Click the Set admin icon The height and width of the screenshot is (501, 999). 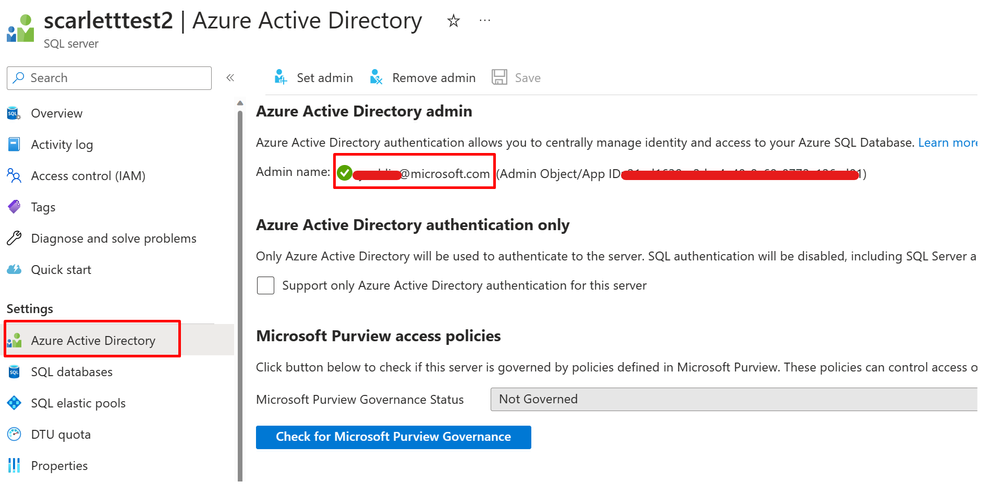(x=280, y=78)
